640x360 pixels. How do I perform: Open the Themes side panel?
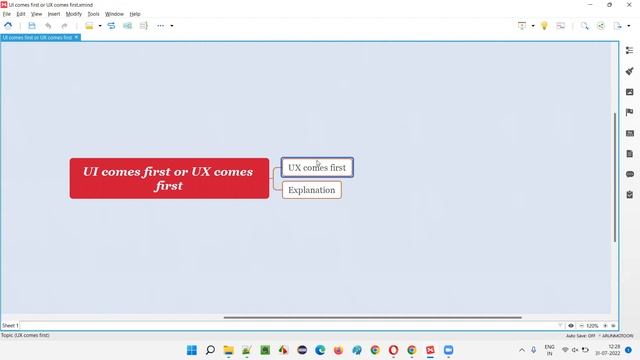630,133
